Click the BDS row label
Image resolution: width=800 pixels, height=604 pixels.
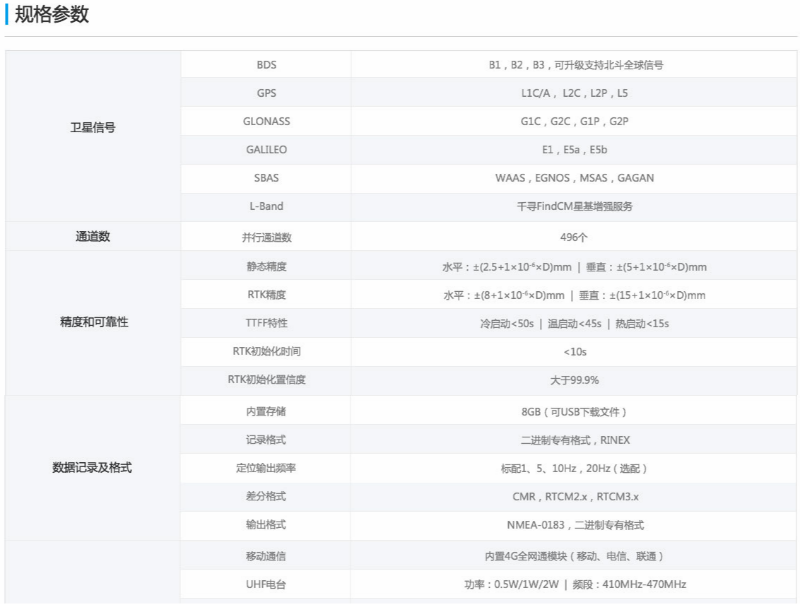[x=266, y=65]
